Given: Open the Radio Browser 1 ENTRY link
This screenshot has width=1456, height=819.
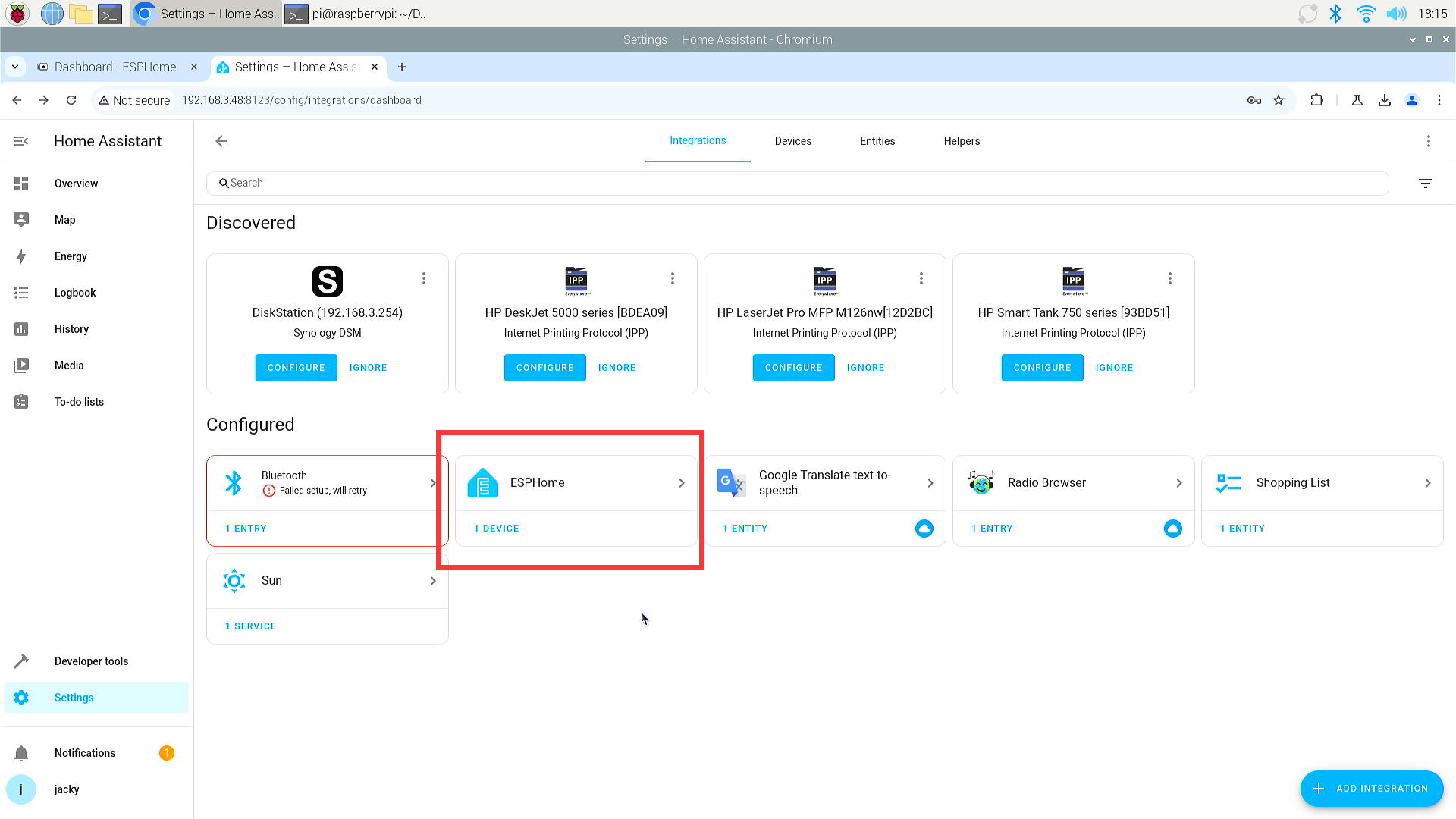Looking at the screenshot, I should tap(992, 529).
